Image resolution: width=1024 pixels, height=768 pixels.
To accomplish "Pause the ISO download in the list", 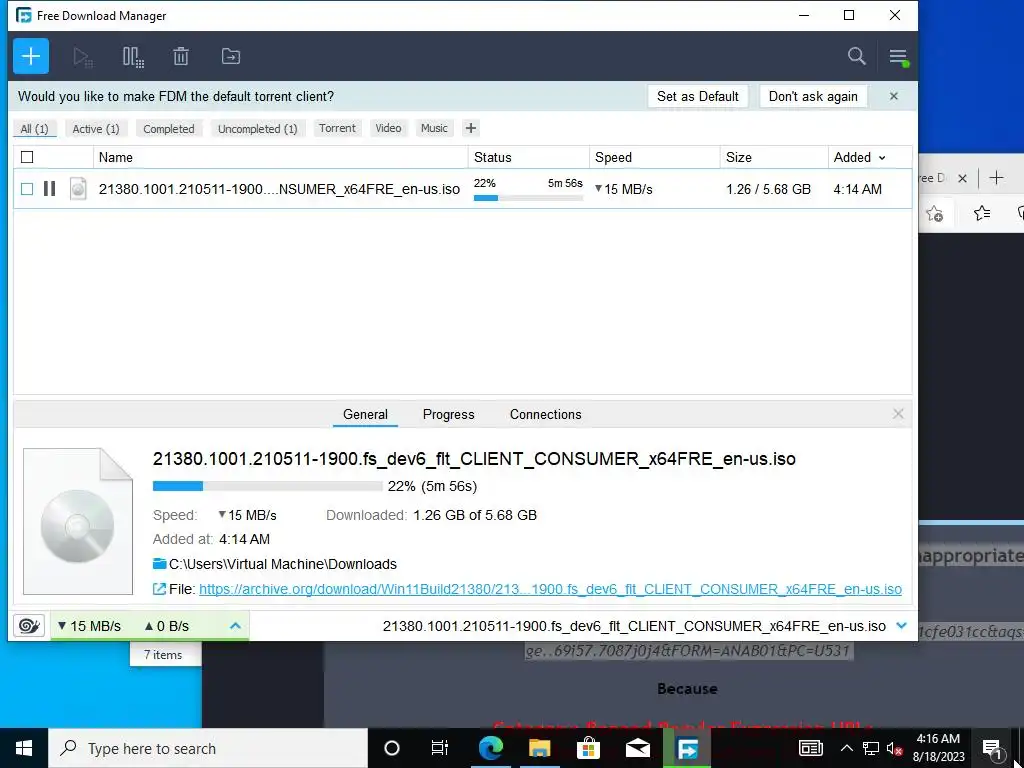I will click(50, 189).
